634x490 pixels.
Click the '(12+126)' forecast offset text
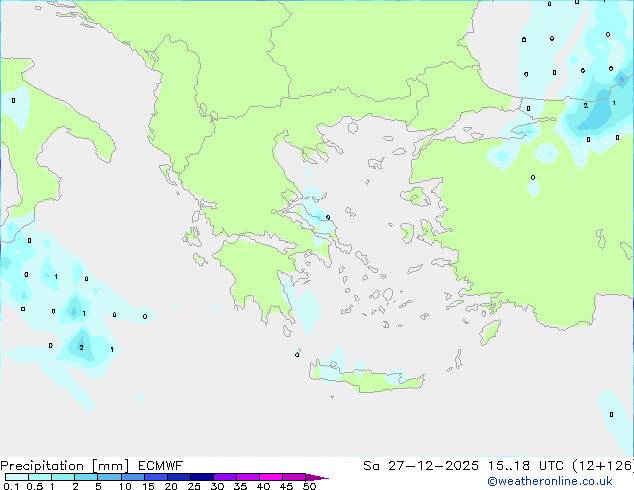tap(603, 466)
